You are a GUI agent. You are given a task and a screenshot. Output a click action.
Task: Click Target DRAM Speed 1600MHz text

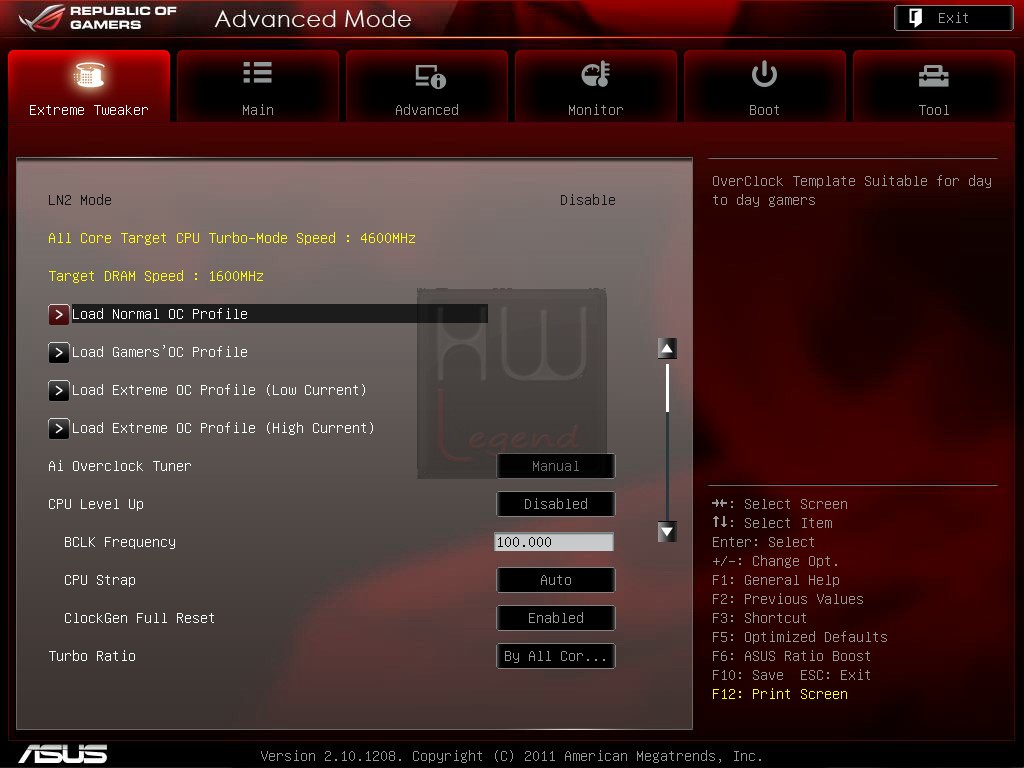click(156, 276)
